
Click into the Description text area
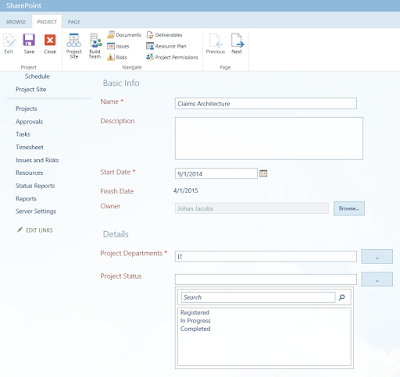pos(269,138)
